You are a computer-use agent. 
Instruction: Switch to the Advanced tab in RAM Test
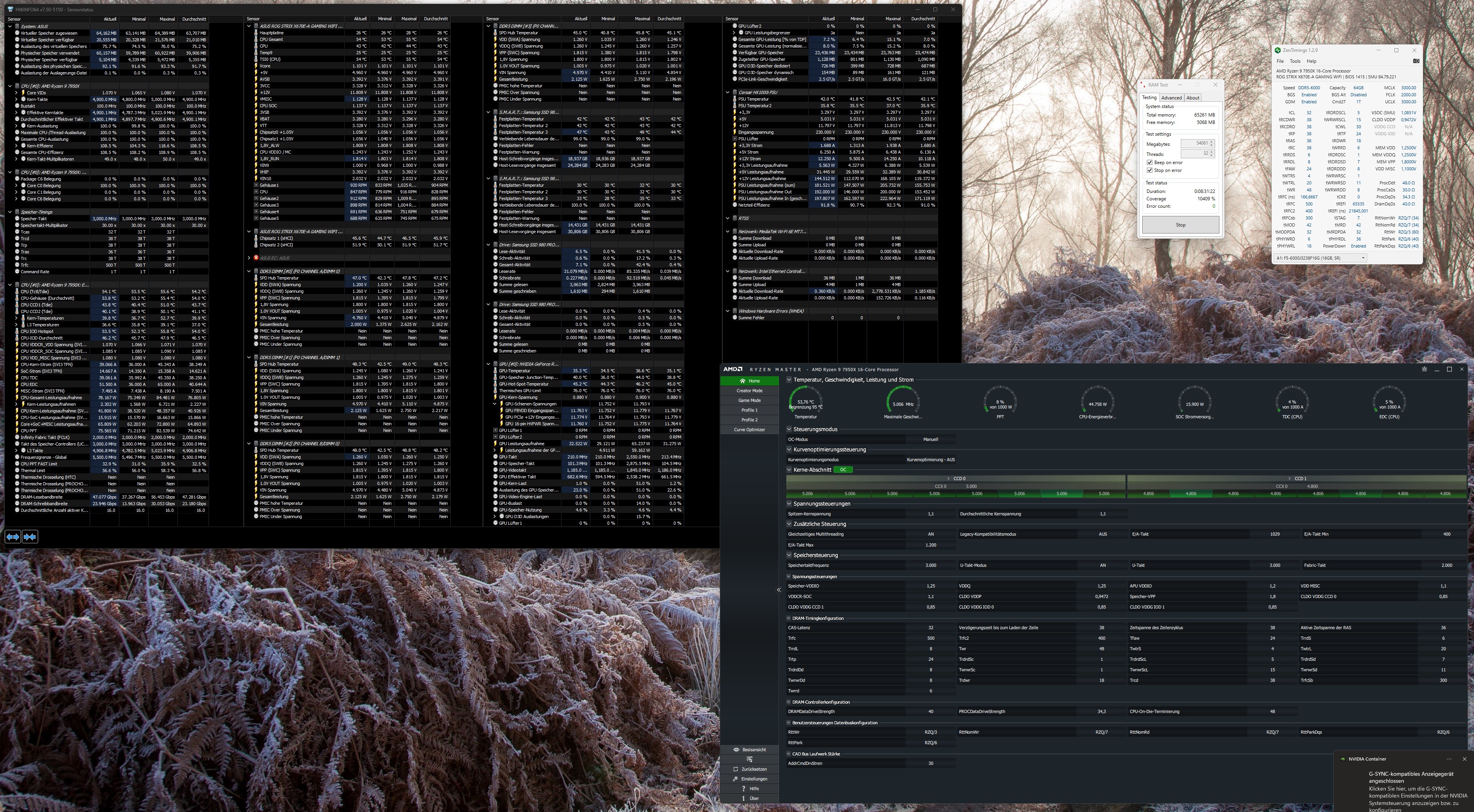1171,98
